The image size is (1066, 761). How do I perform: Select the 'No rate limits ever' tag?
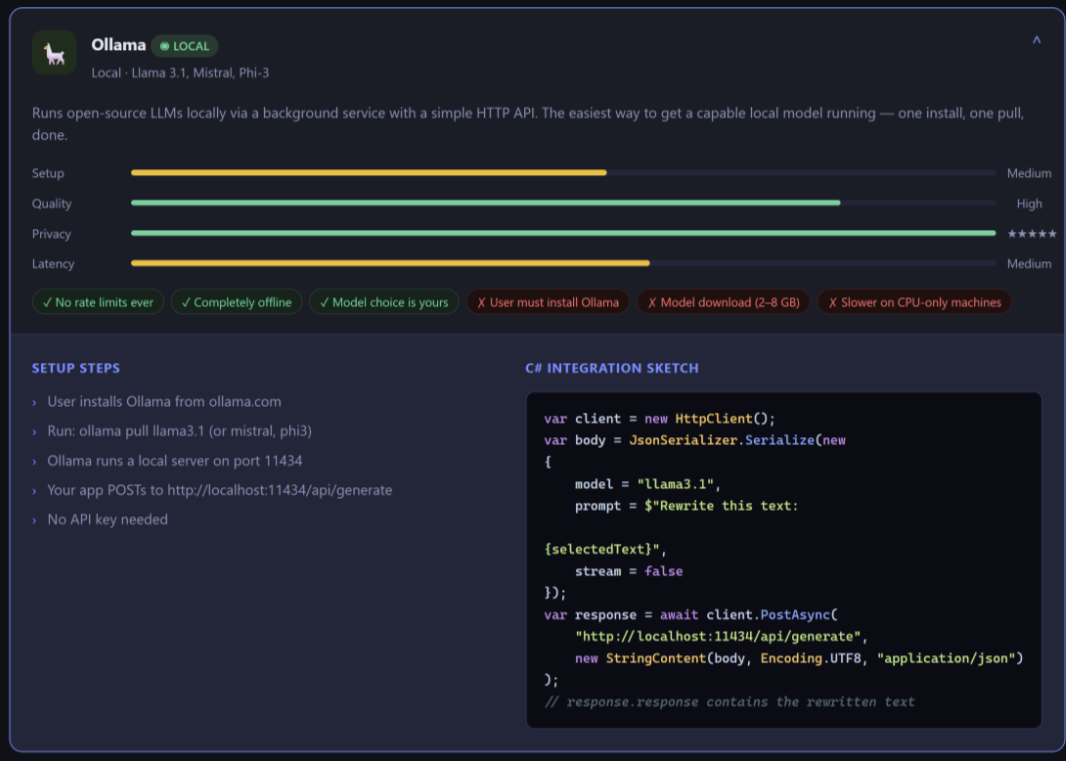pos(98,302)
